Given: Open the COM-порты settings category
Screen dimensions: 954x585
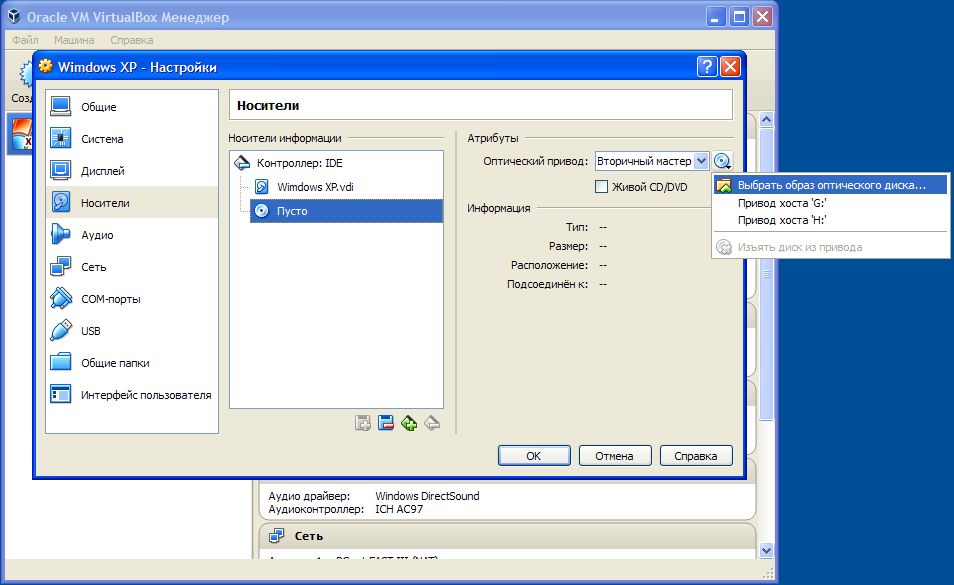Looking at the screenshot, I should [x=132, y=299].
